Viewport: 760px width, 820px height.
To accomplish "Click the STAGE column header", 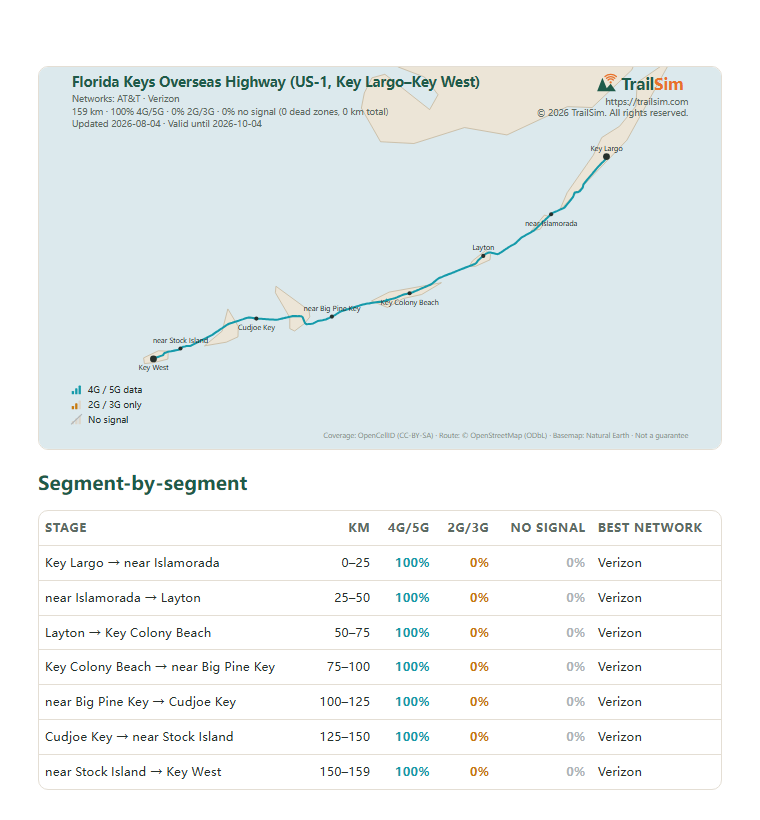I will pos(66,527).
